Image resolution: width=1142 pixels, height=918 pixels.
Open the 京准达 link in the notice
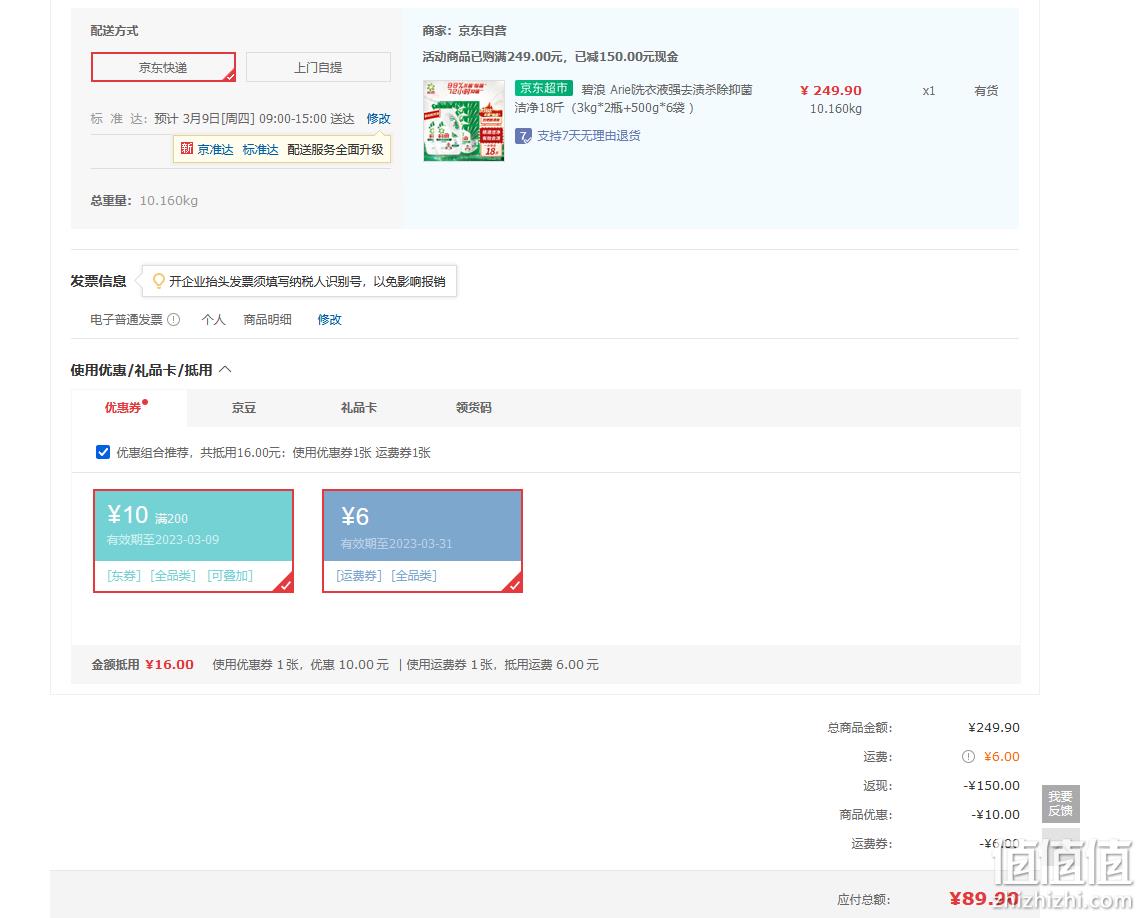tap(216, 149)
